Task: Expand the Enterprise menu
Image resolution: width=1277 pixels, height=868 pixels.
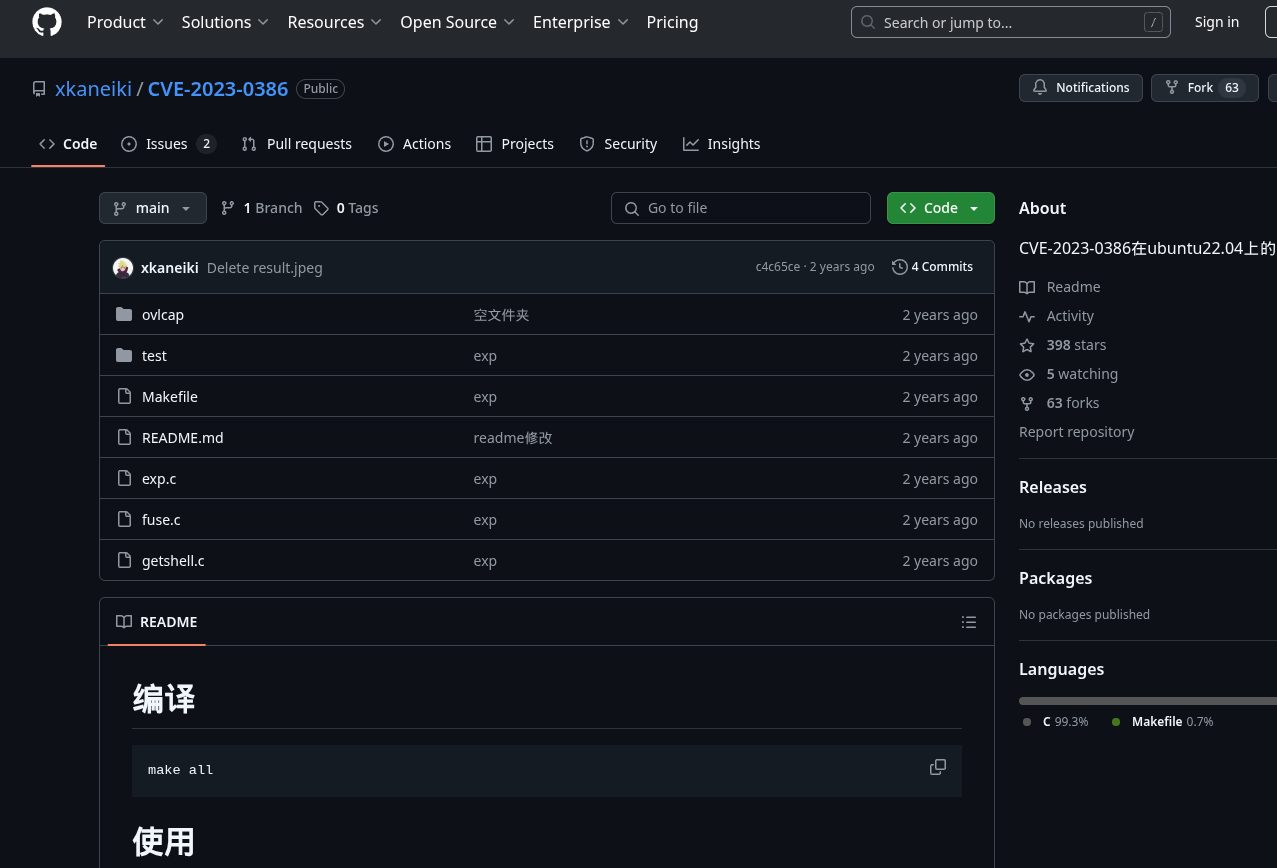Action: [581, 22]
